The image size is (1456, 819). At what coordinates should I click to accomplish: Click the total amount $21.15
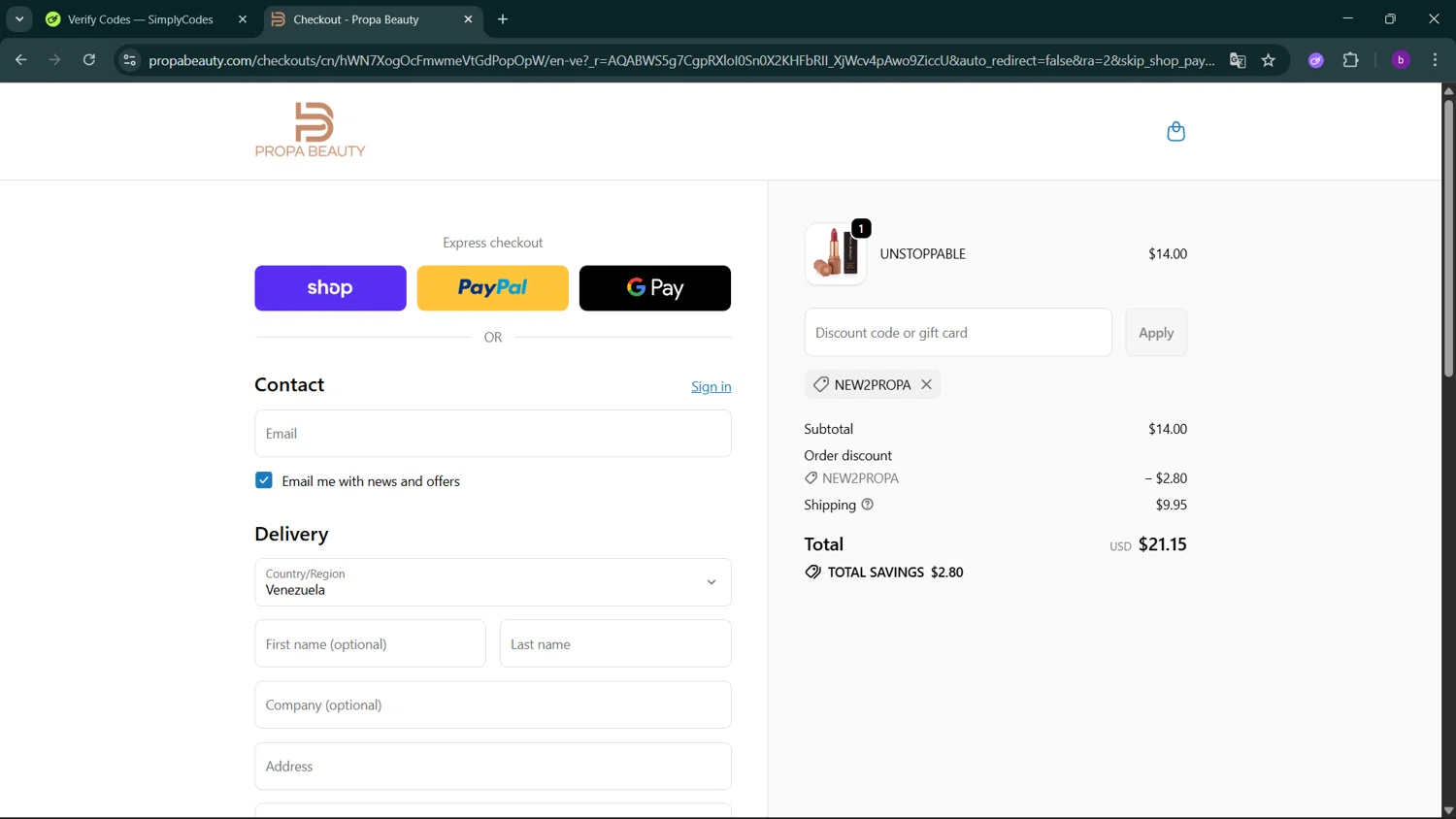click(x=1163, y=544)
